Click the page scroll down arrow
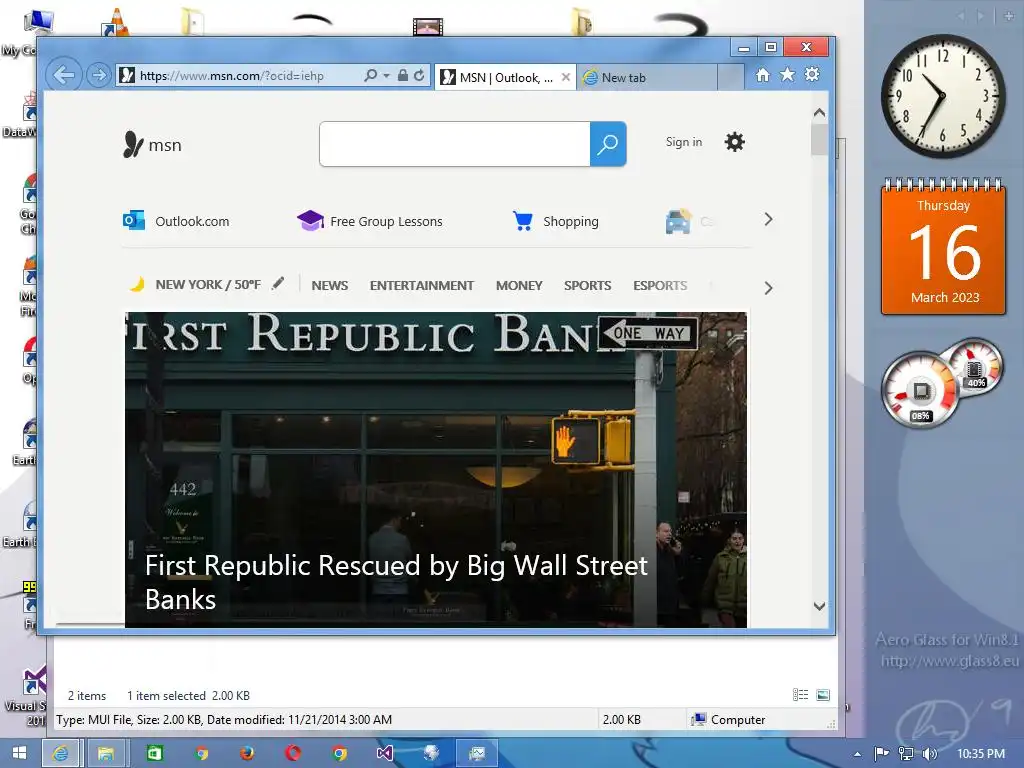The width and height of the screenshot is (1024, 768). (820, 606)
